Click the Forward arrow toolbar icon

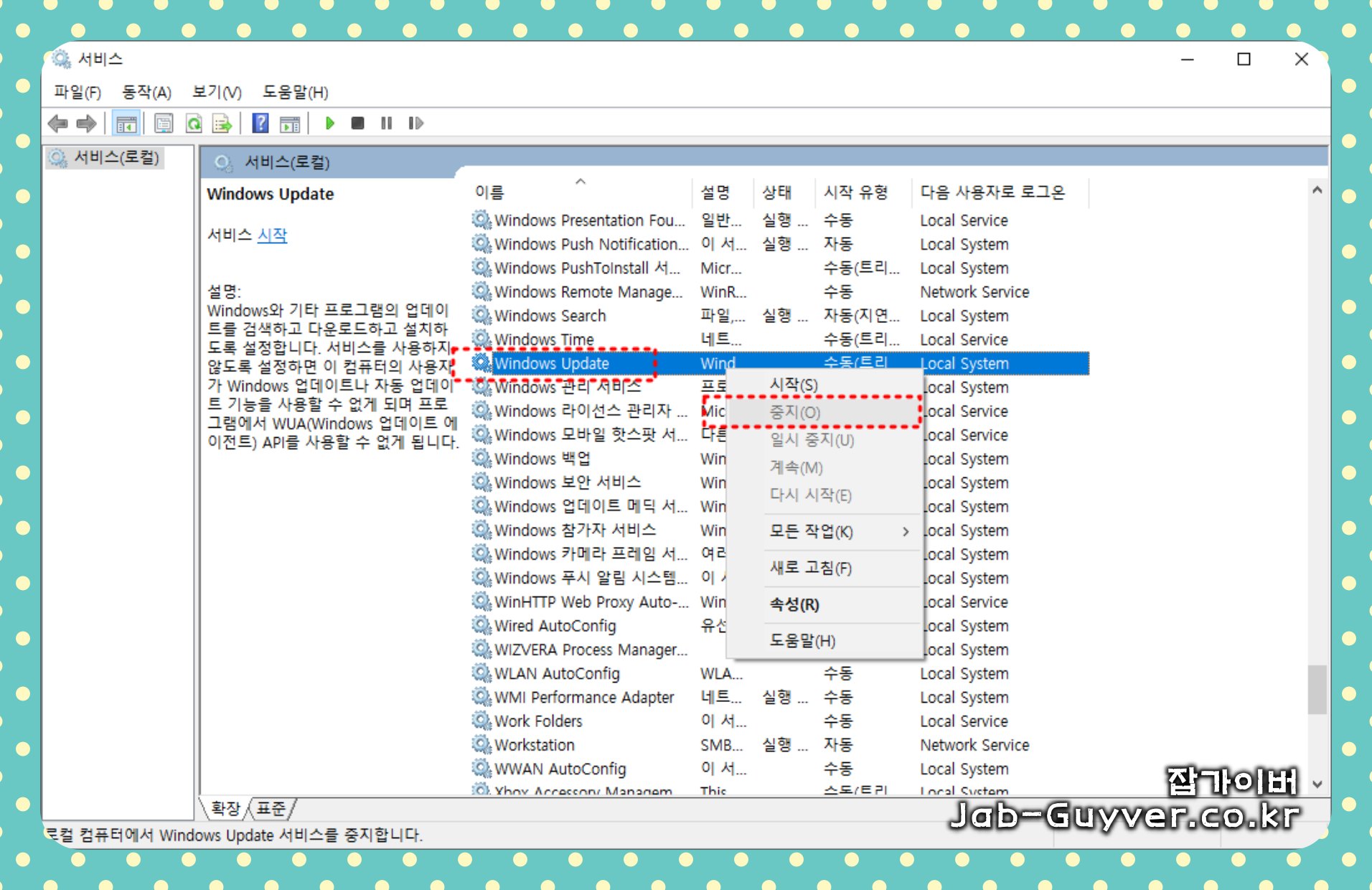tap(86, 123)
